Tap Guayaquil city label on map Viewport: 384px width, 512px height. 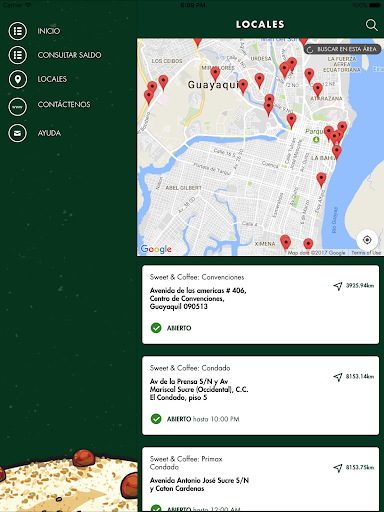click(x=213, y=85)
